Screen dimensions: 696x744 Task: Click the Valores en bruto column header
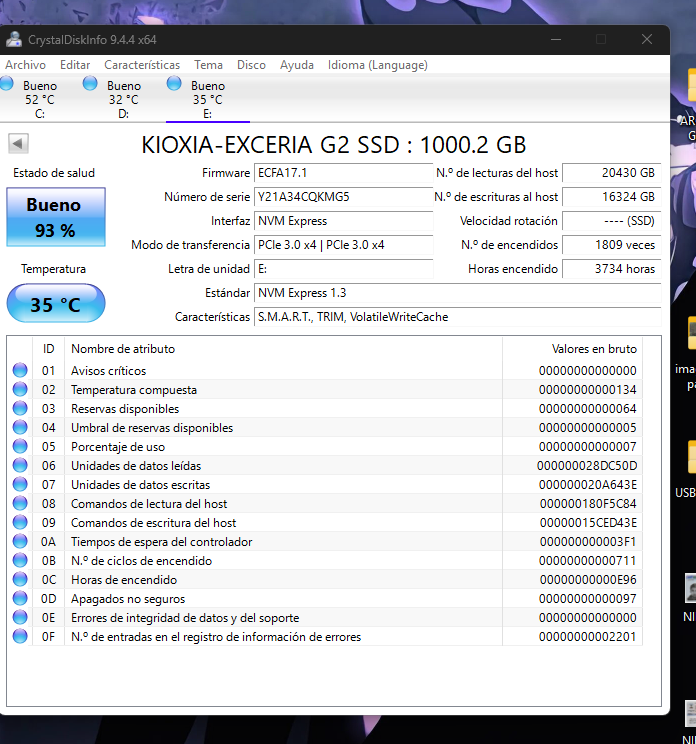[x=572, y=349]
